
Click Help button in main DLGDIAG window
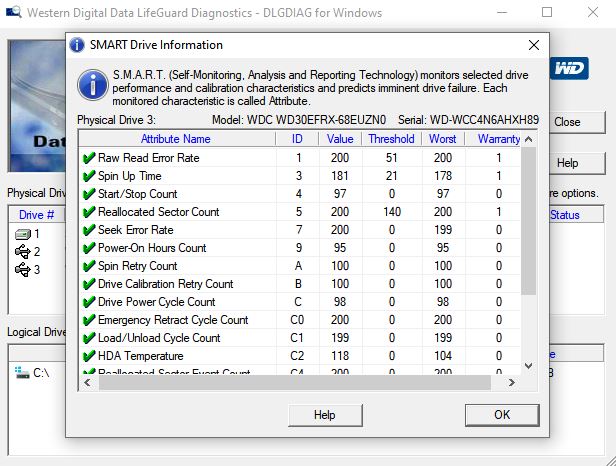pyautogui.click(x=576, y=163)
